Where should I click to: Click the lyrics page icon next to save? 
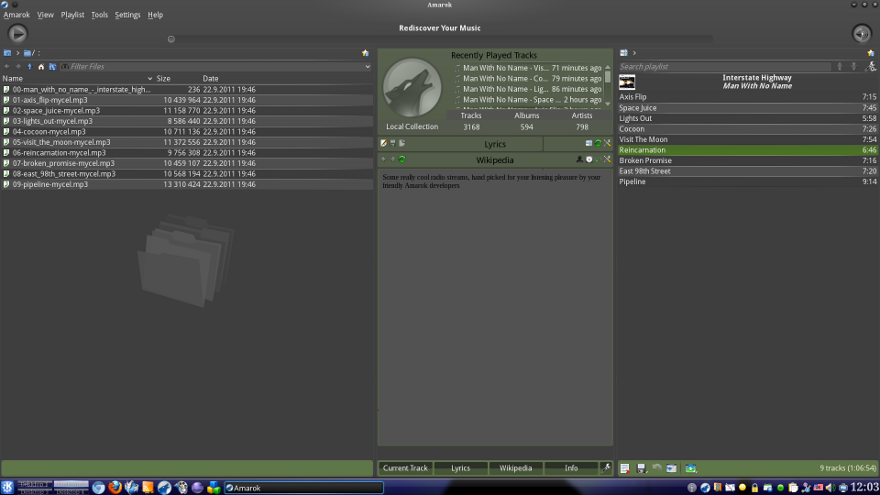tap(402, 144)
